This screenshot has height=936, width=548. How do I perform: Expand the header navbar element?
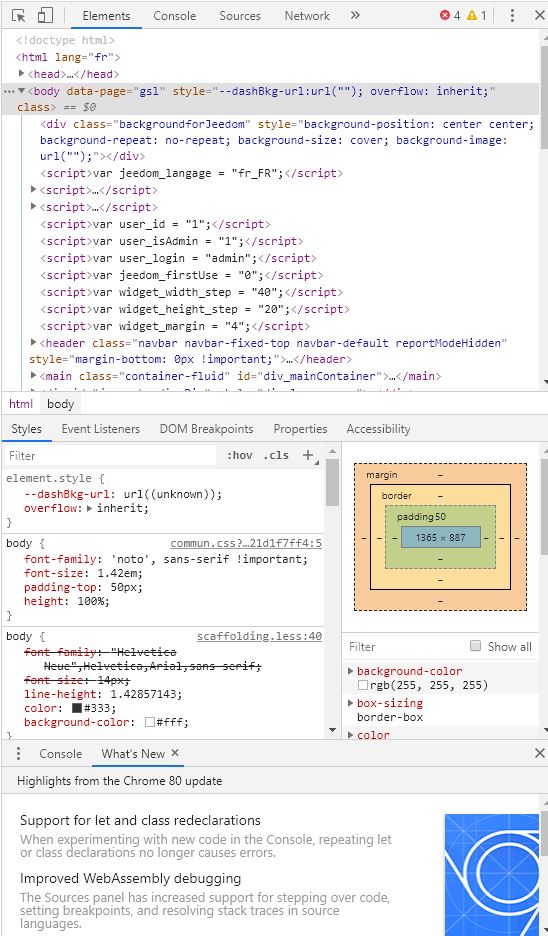[x=33, y=343]
